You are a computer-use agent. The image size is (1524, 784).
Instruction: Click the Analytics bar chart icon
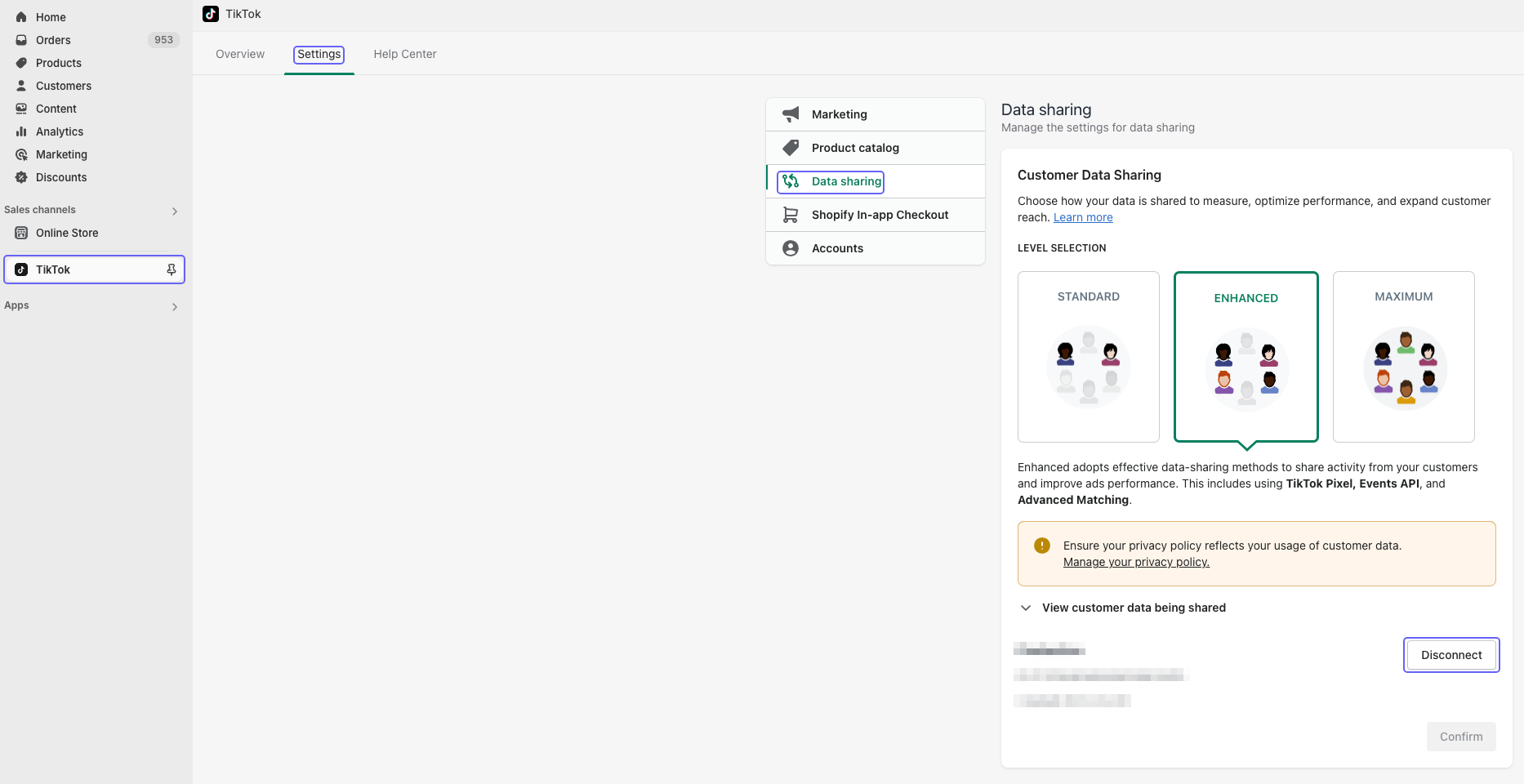[x=21, y=131]
